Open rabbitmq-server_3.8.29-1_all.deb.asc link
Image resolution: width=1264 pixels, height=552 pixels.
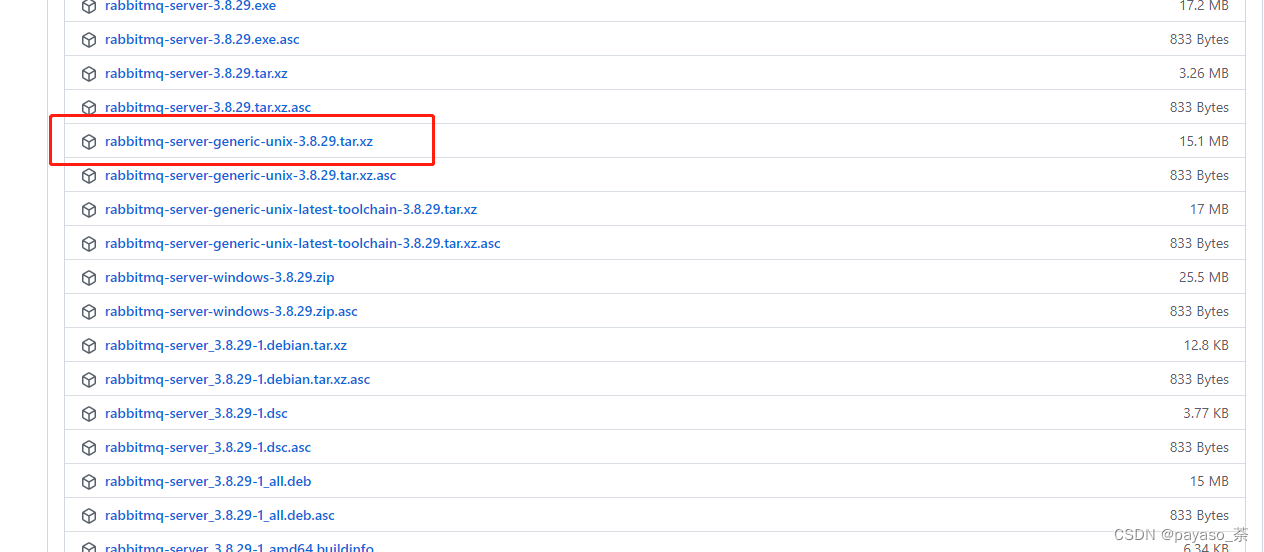coord(220,516)
